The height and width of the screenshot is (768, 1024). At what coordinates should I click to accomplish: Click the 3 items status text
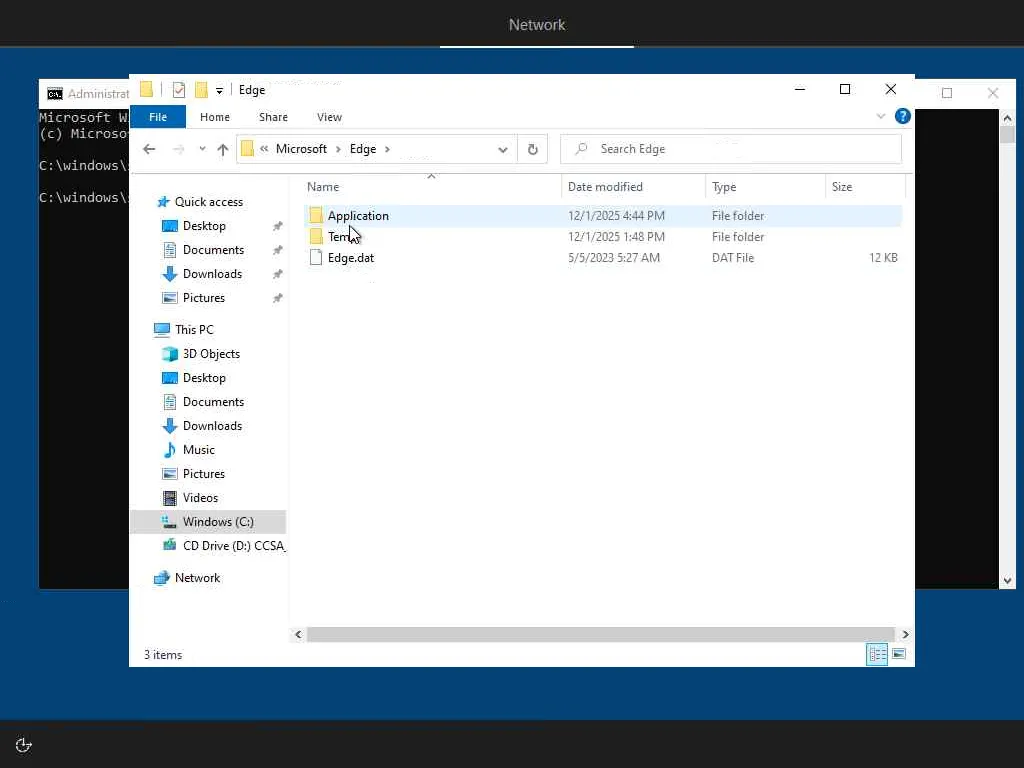click(163, 655)
